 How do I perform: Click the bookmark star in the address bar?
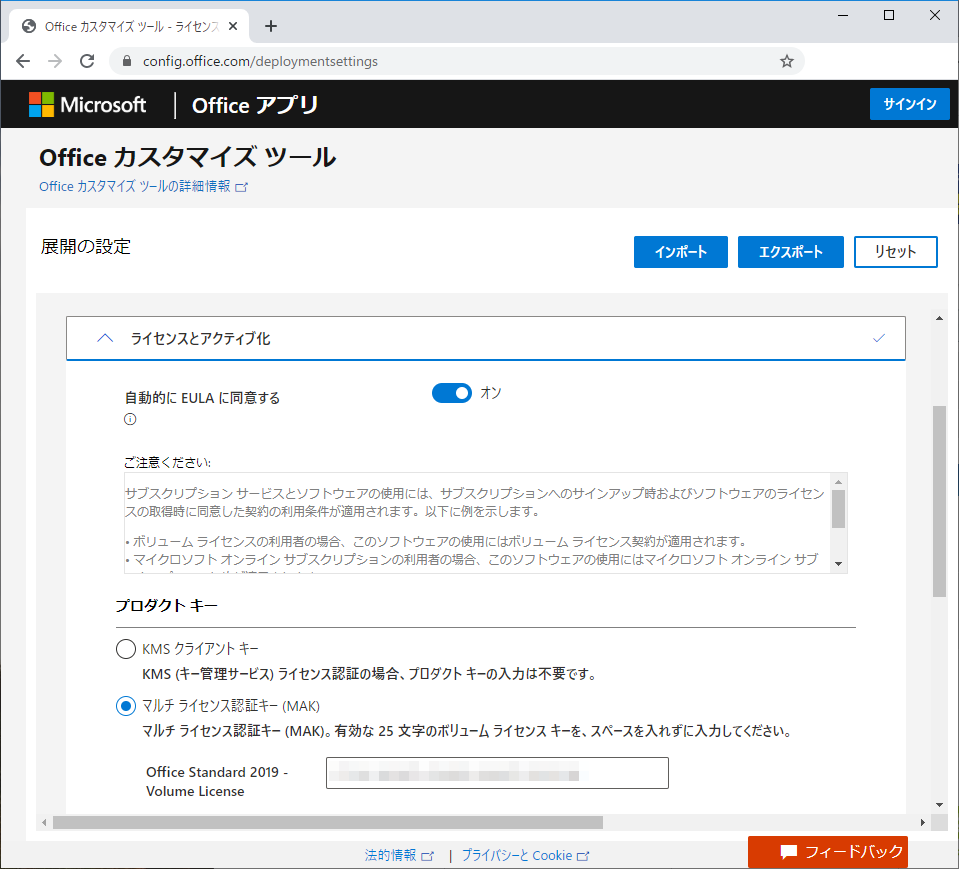coord(786,61)
